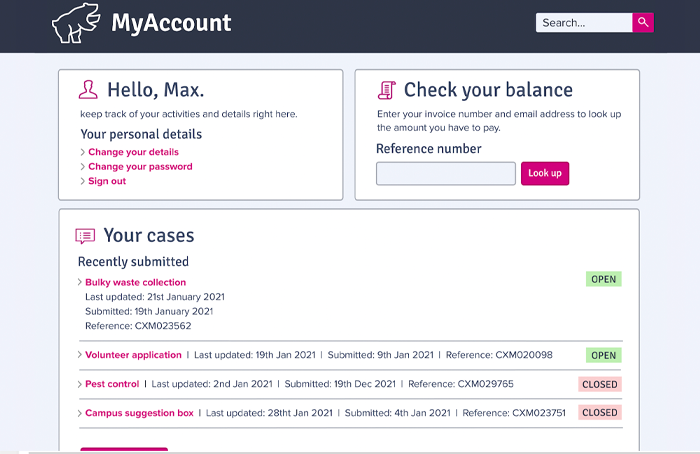Click the magnifier search icon button
700x454 pixels.
pos(643,22)
